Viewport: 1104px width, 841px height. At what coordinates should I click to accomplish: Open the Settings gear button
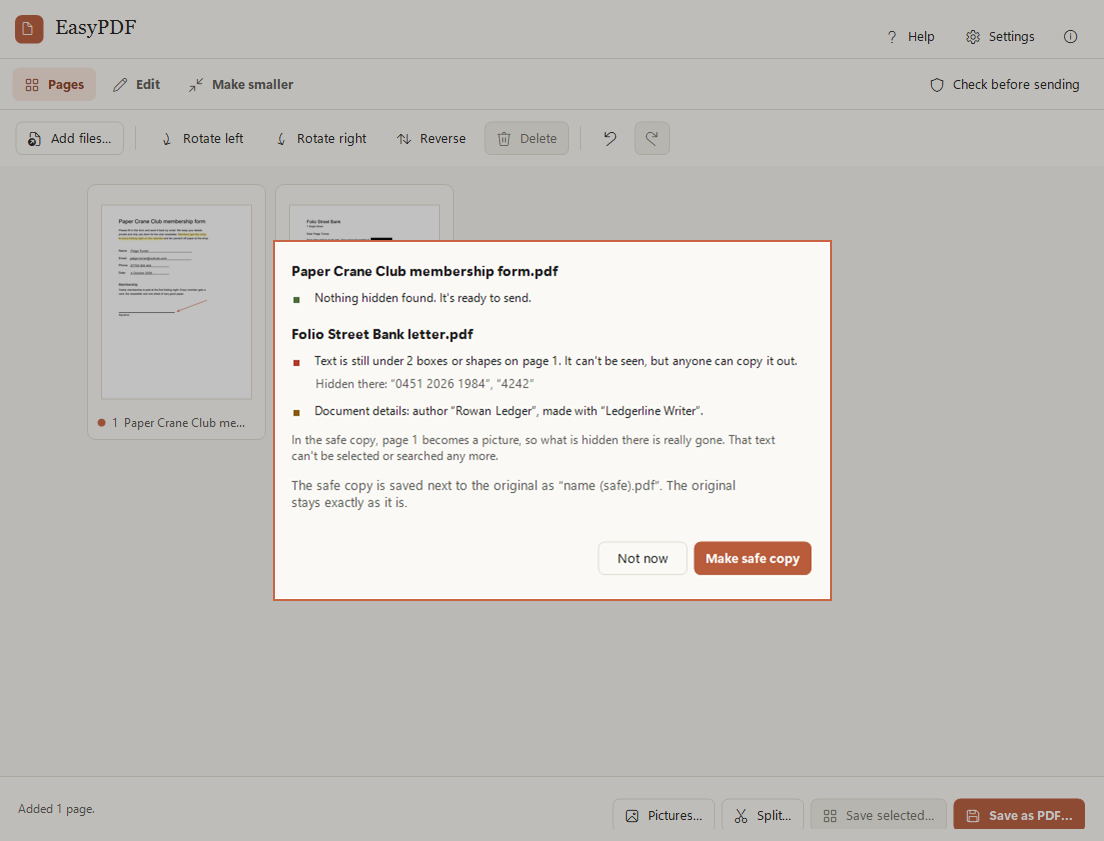point(1000,37)
